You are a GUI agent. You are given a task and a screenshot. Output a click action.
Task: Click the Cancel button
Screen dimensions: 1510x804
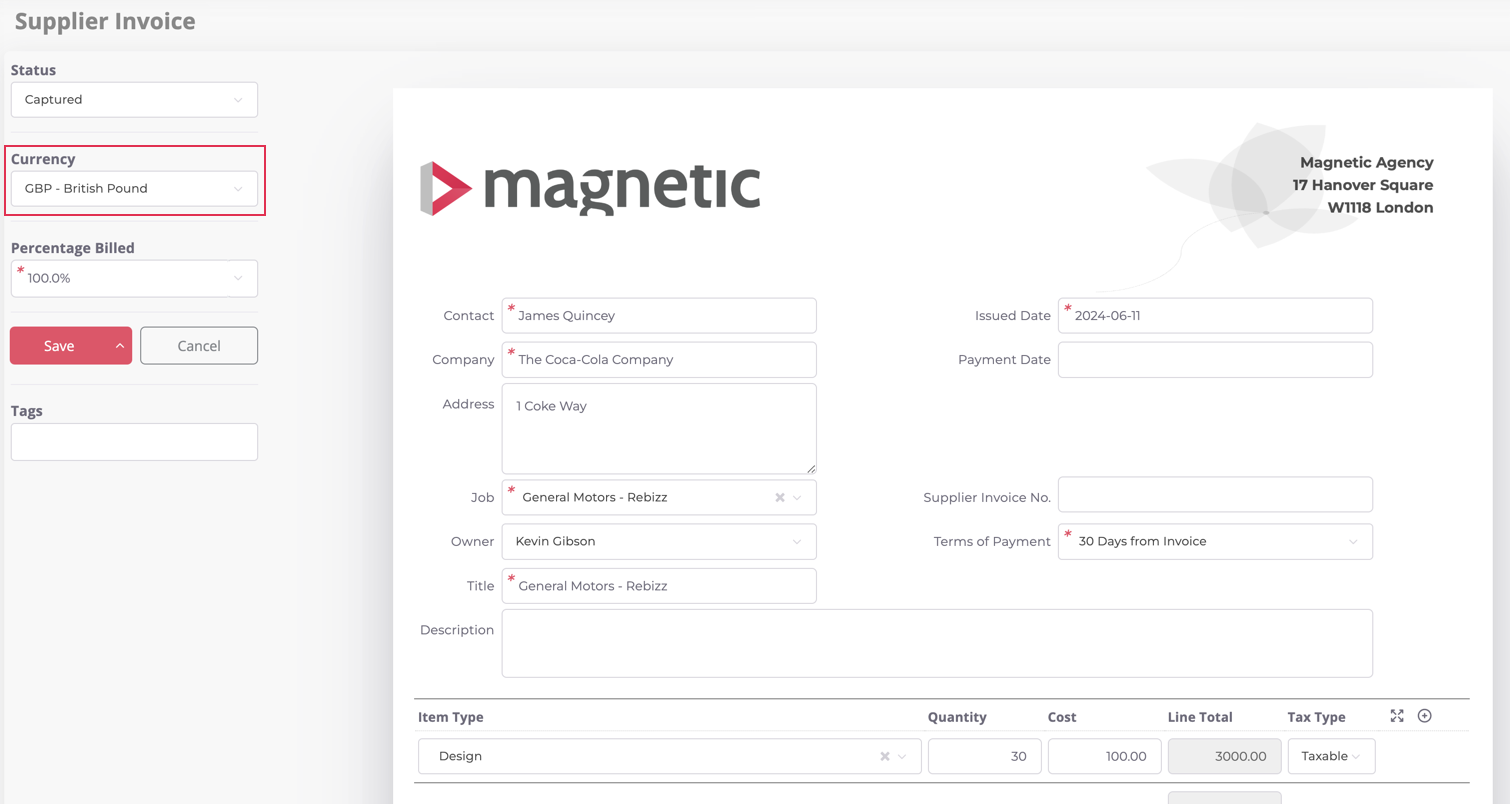click(x=199, y=346)
